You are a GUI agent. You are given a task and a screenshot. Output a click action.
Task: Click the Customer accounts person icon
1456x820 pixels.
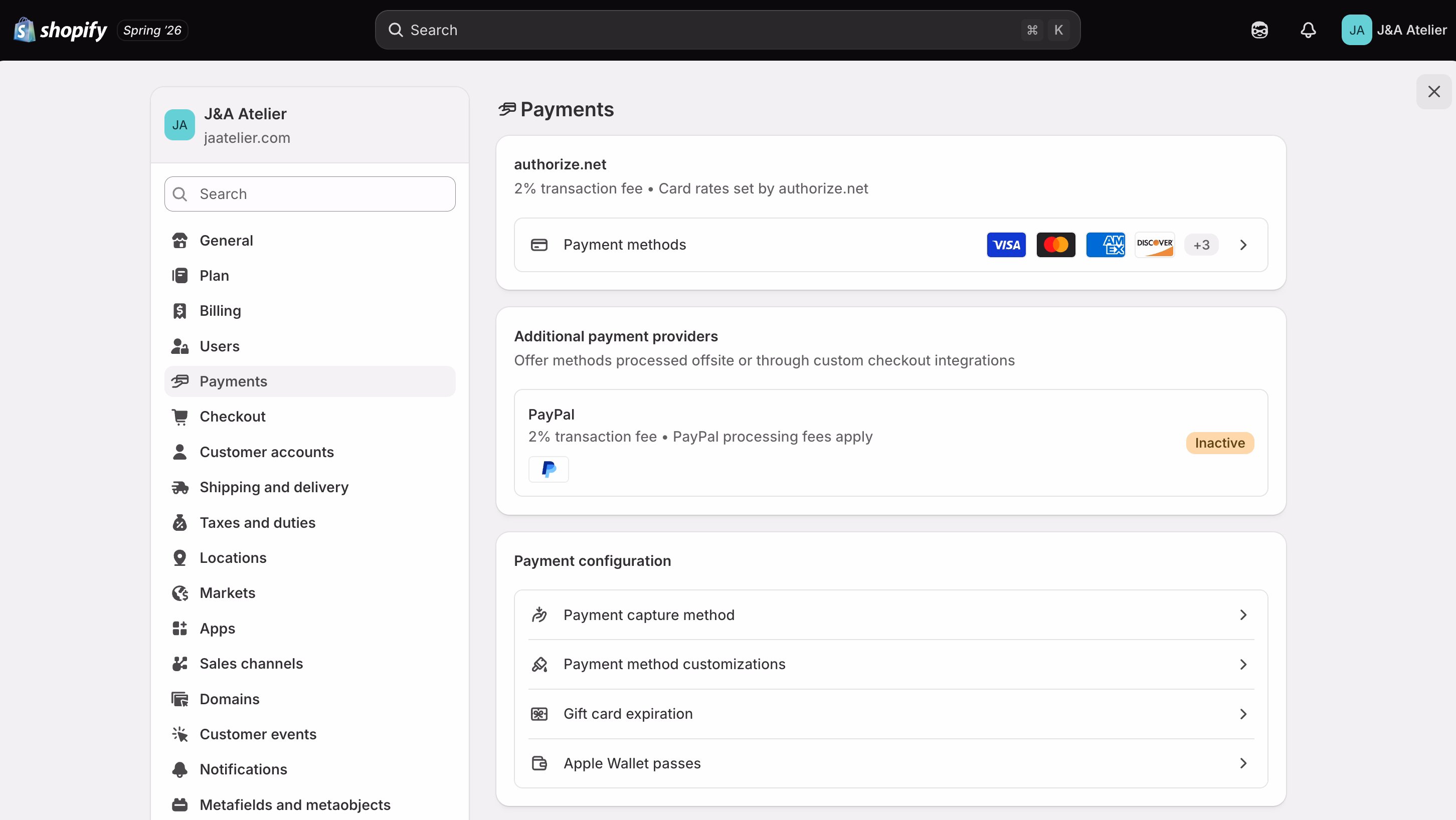click(179, 452)
